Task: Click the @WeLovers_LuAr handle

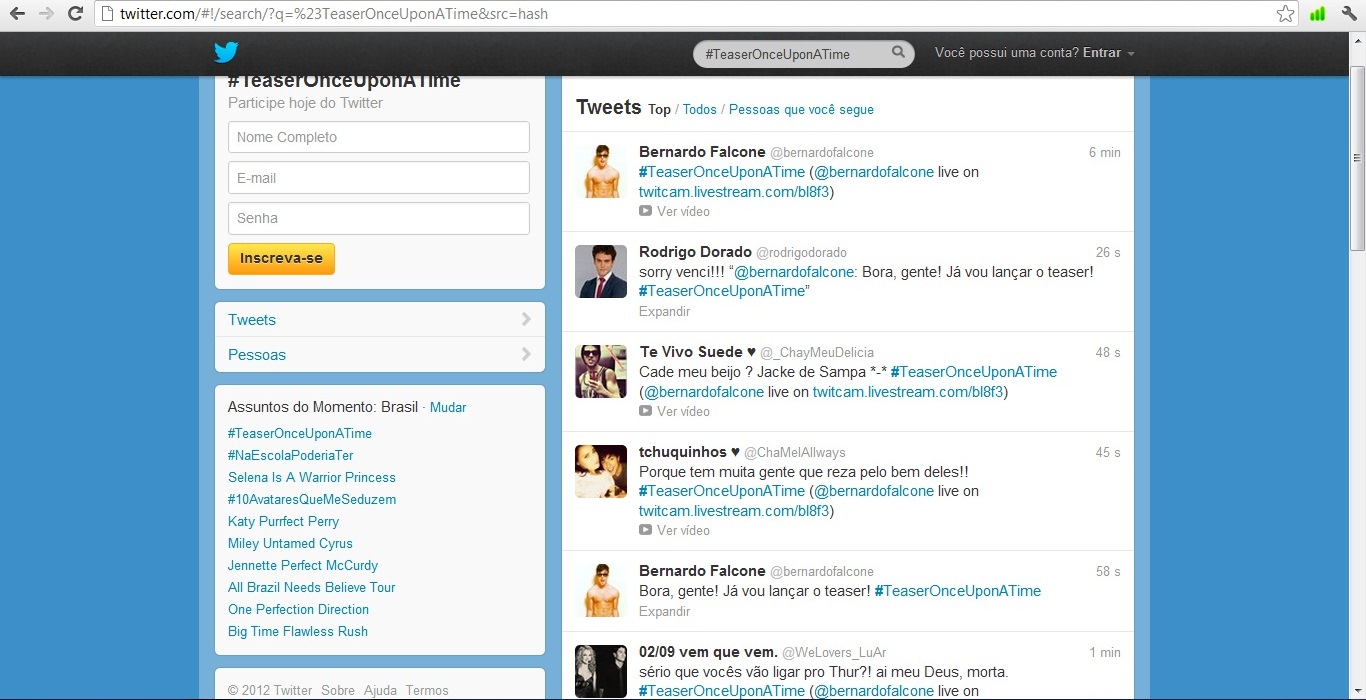Action: [x=834, y=653]
